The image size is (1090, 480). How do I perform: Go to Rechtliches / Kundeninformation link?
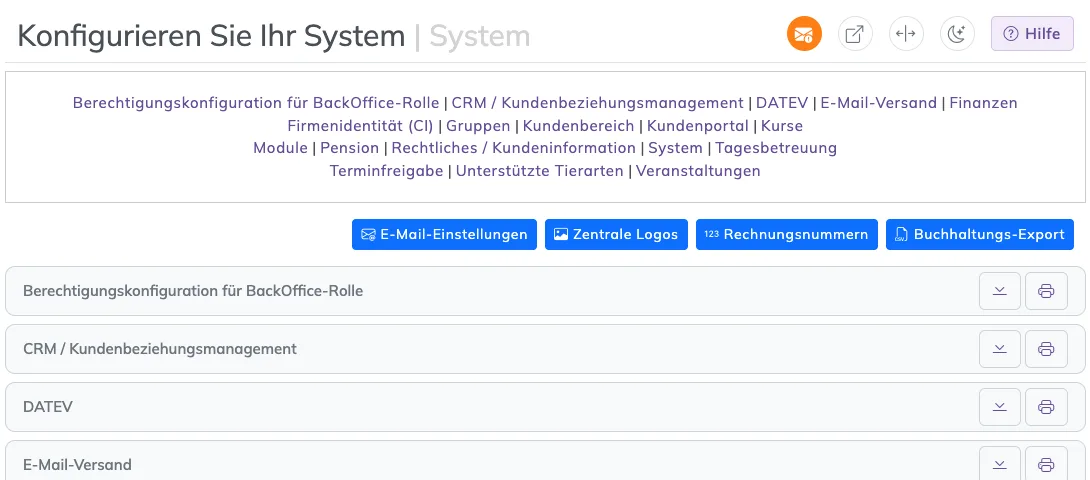[514, 147]
